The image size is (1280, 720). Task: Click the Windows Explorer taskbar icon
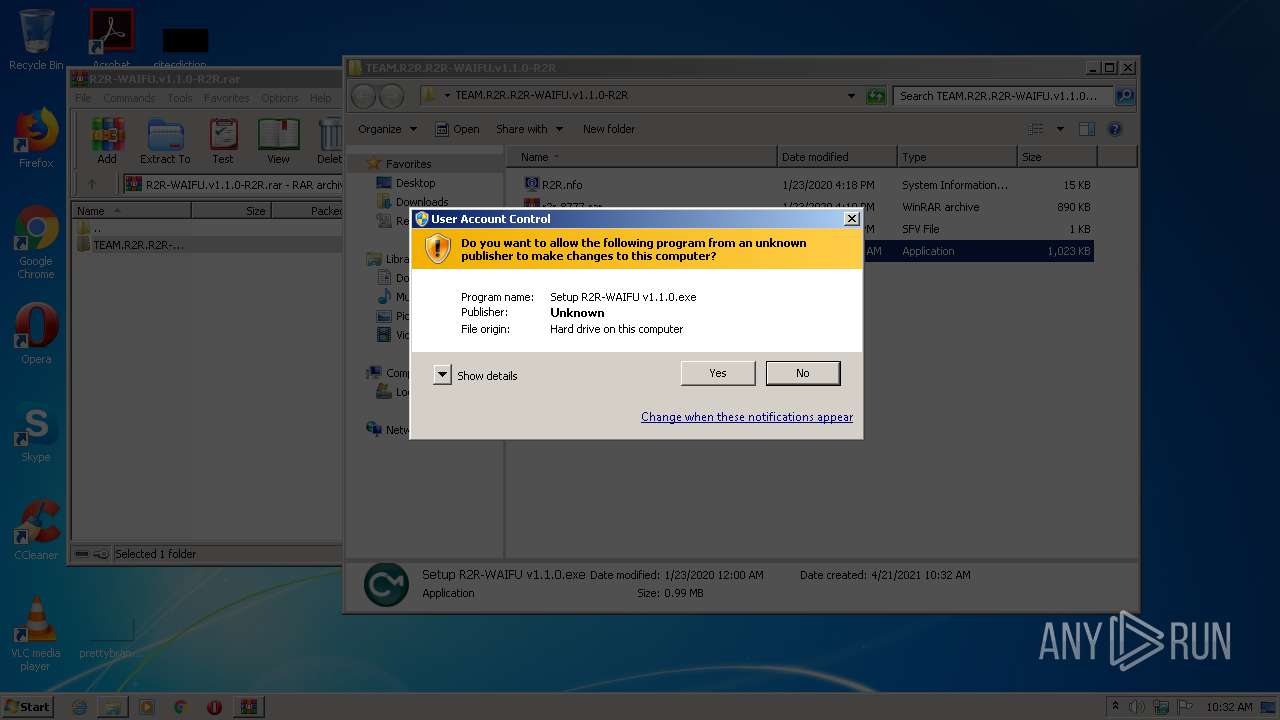113,707
